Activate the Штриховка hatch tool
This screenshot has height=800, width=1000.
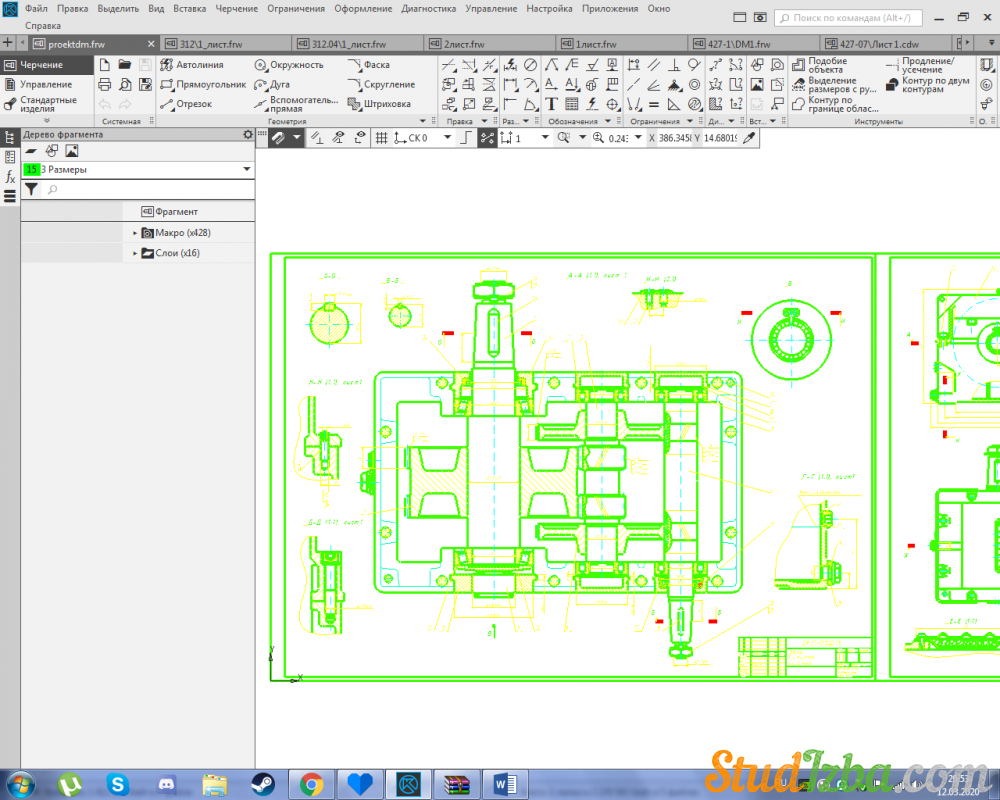coord(379,104)
